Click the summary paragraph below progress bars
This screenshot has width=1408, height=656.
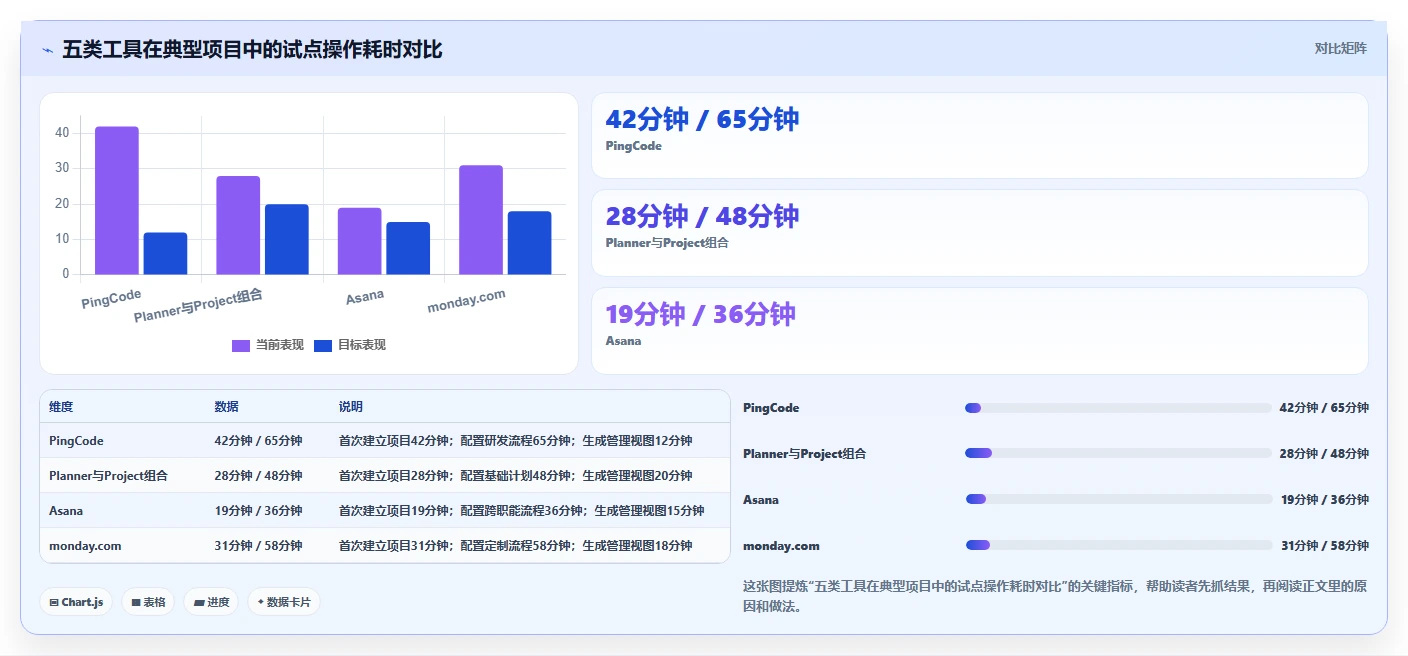pos(1055,596)
